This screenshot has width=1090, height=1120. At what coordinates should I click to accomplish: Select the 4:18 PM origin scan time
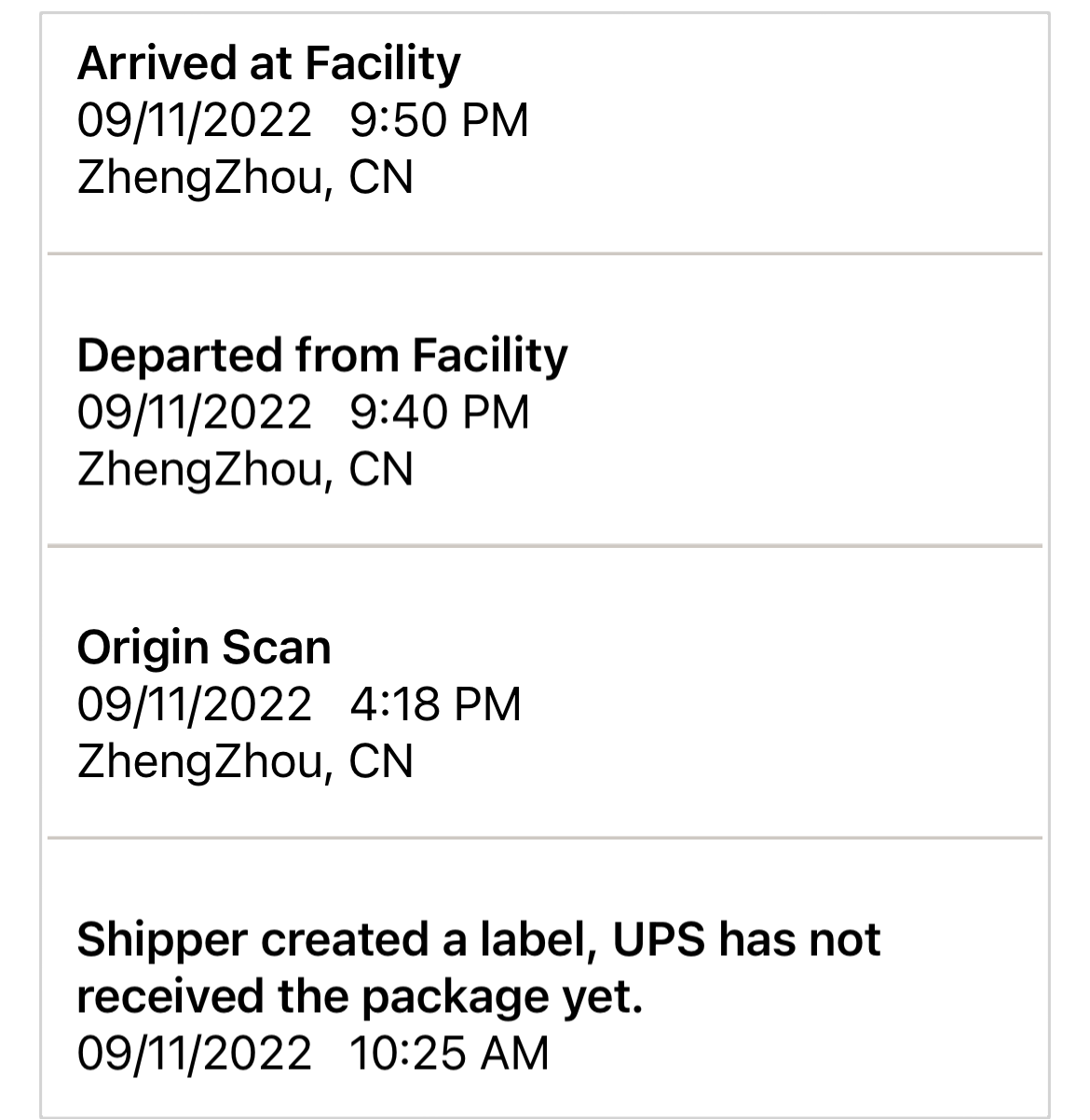point(435,703)
